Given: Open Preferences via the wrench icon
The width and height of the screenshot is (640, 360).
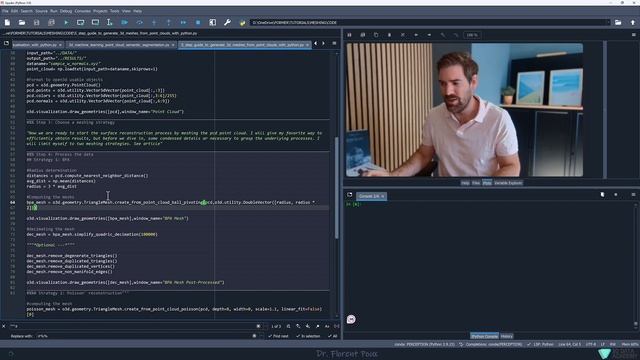Looking at the screenshot, I should [x=227, y=22].
